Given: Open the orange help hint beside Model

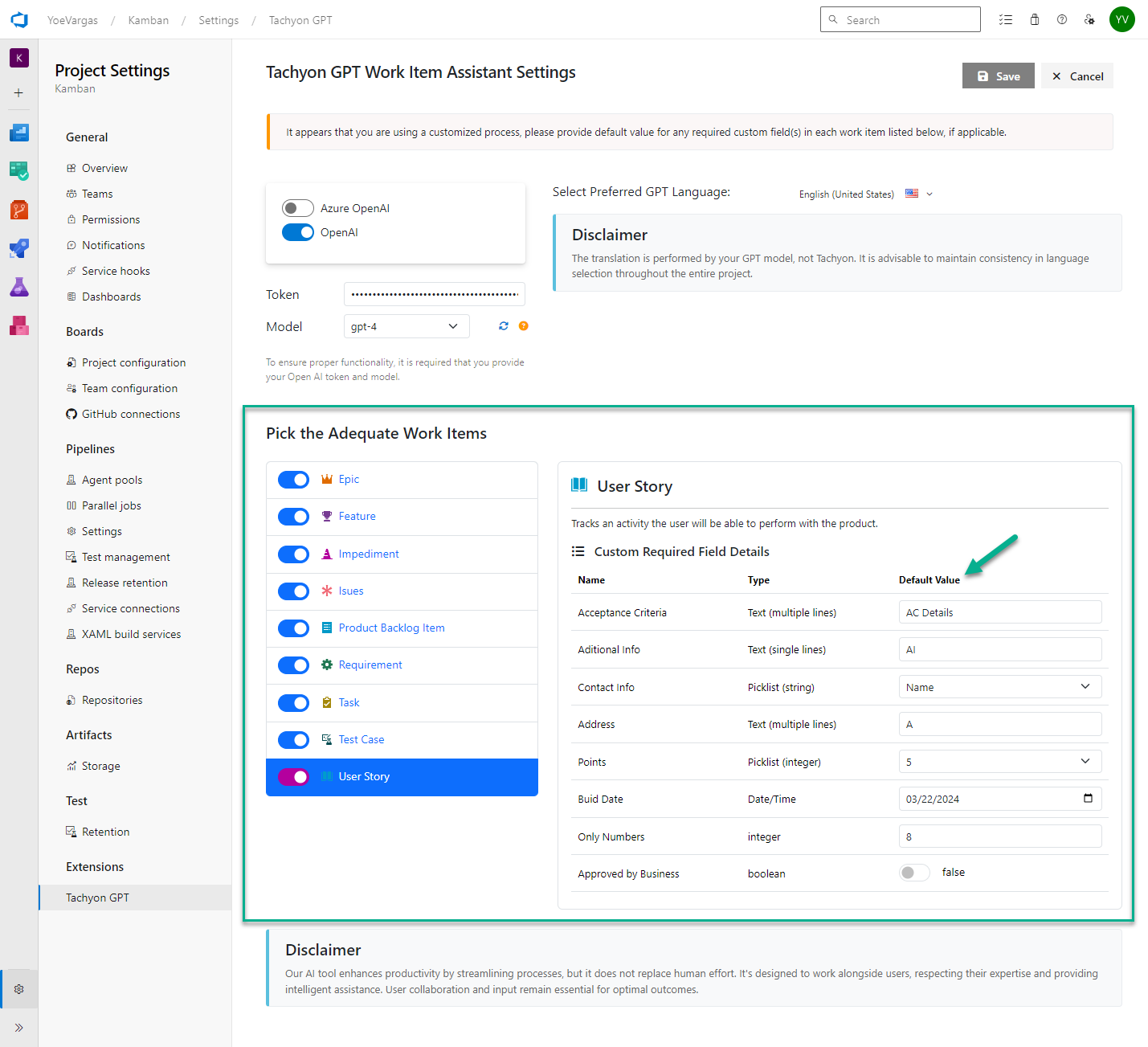Looking at the screenshot, I should (x=523, y=326).
